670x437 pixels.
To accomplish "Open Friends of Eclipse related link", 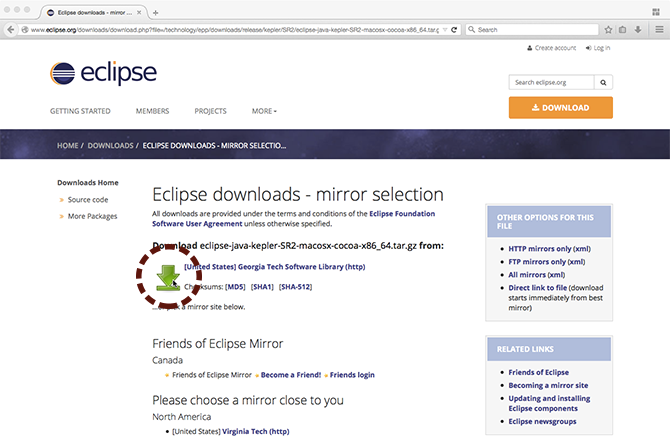I will [x=538, y=372].
